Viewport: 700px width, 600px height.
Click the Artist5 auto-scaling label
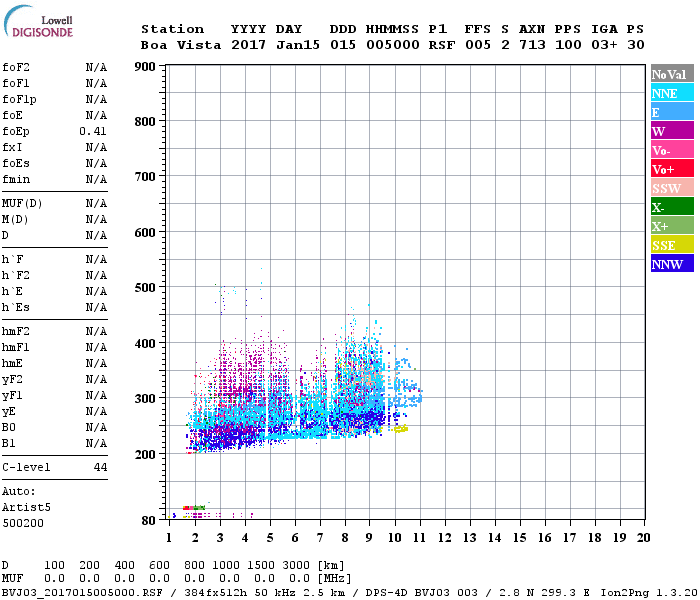click(25, 507)
